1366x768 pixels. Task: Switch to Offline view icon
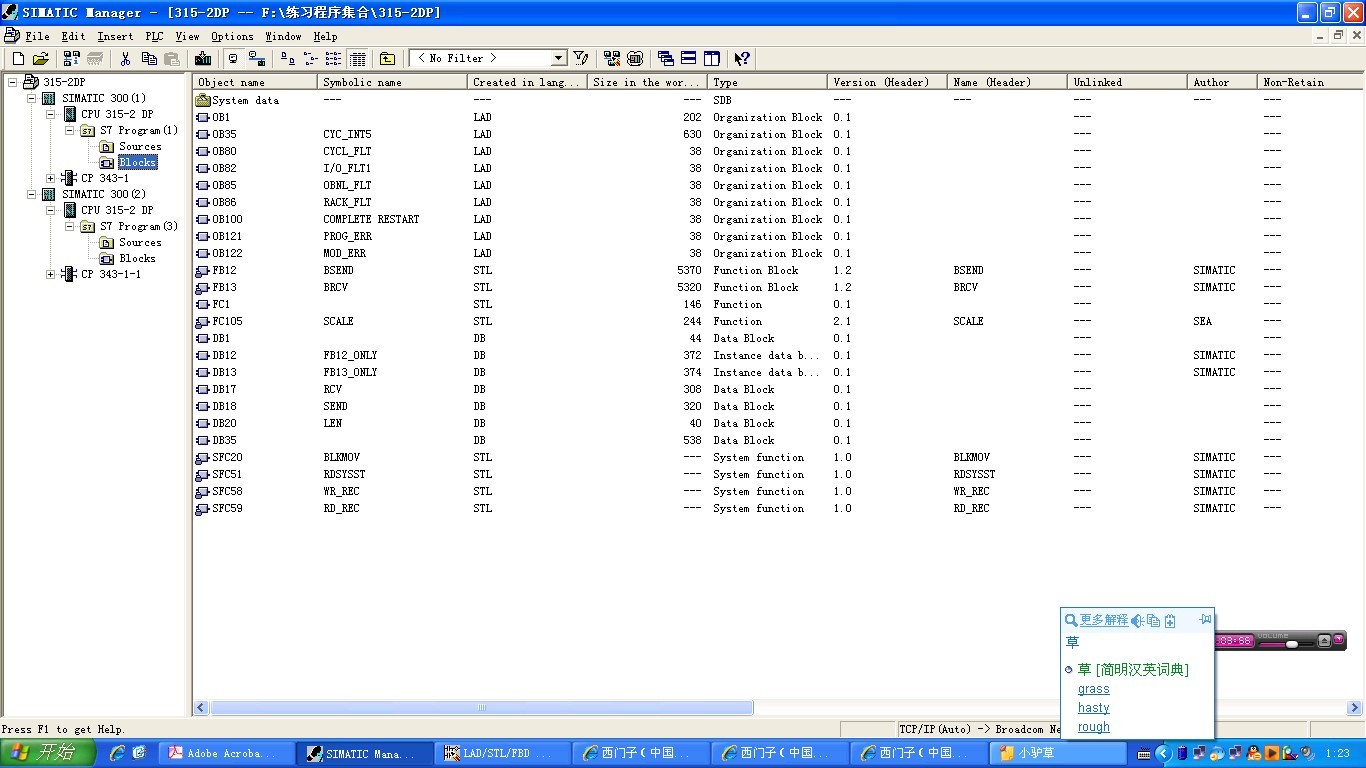pyautogui.click(x=233, y=59)
